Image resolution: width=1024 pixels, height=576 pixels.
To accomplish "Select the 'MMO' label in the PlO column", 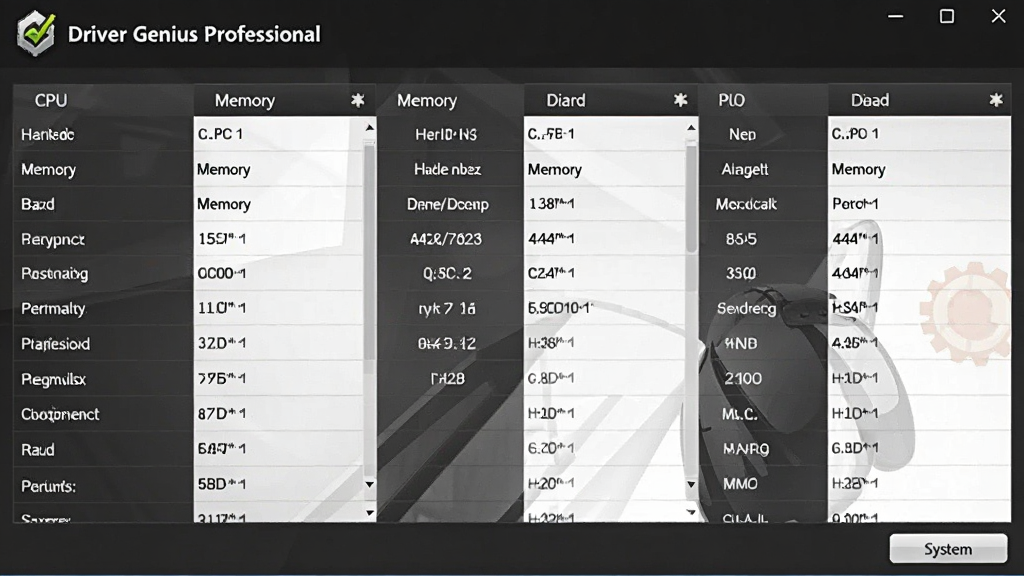I will click(740, 484).
